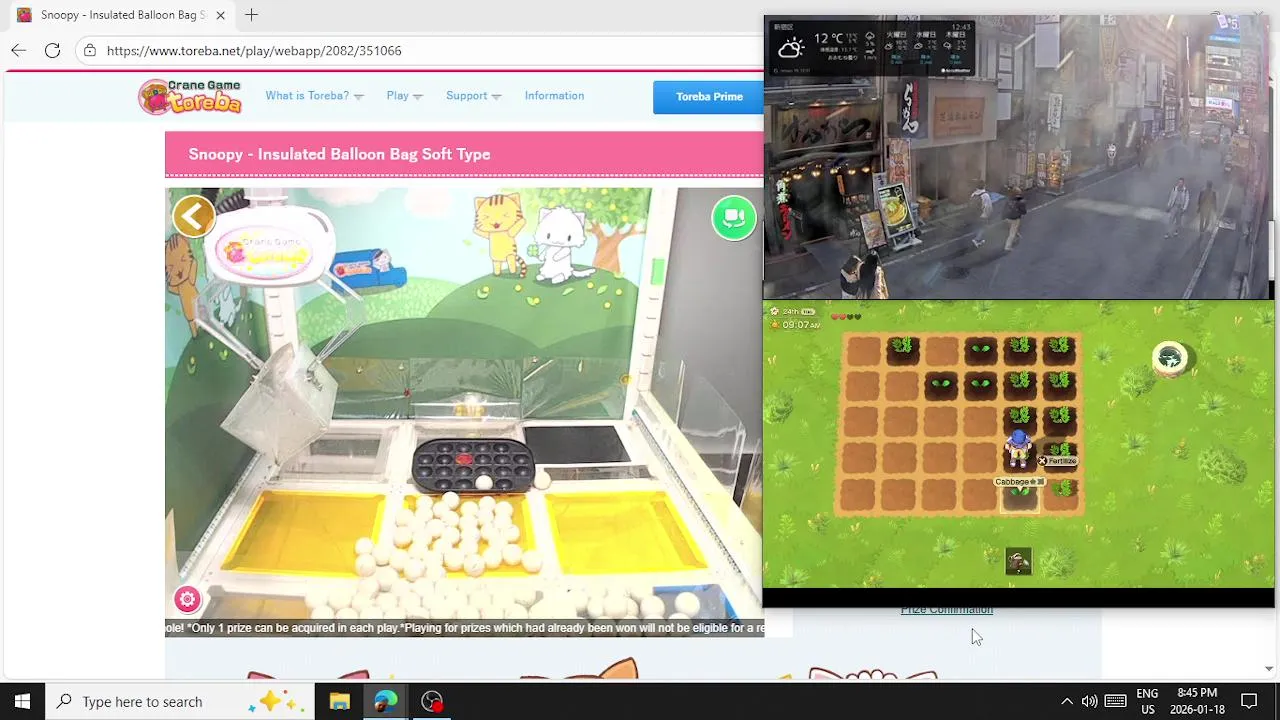The image size is (1280, 720).
Task: Click the stone well in farm game
Action: pyautogui.click(x=1169, y=357)
